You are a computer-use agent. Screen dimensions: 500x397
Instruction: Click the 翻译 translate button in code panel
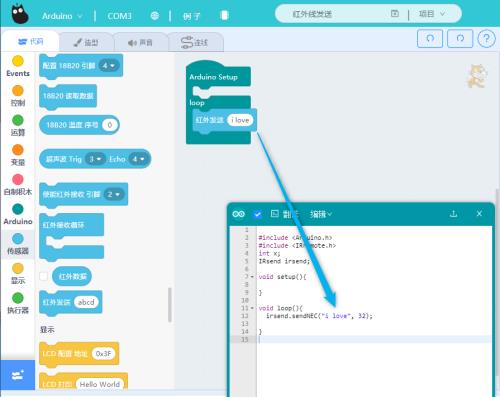(285, 214)
